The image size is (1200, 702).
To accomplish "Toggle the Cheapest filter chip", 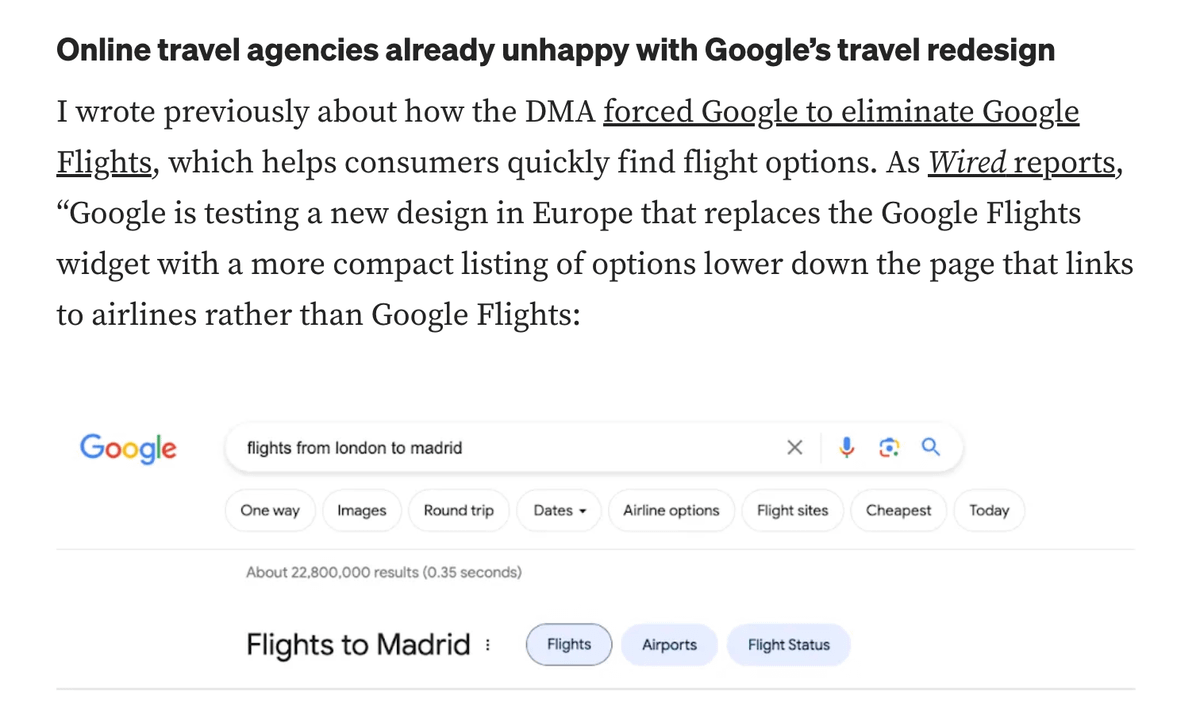I will pos(898,510).
